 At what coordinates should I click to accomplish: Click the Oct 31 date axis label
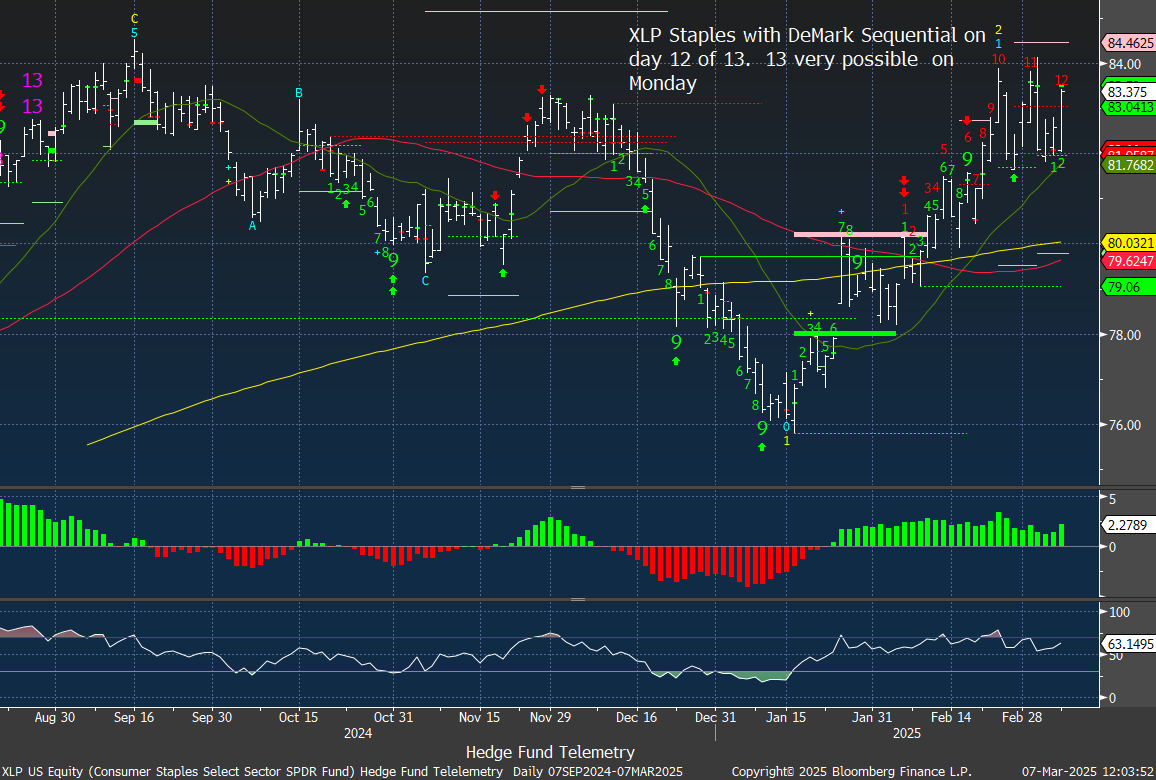[393, 717]
